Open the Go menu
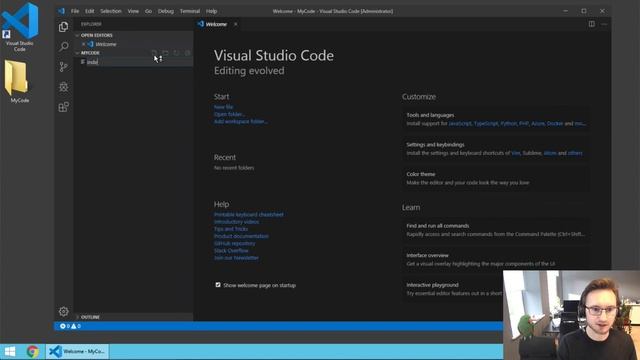 (149, 11)
